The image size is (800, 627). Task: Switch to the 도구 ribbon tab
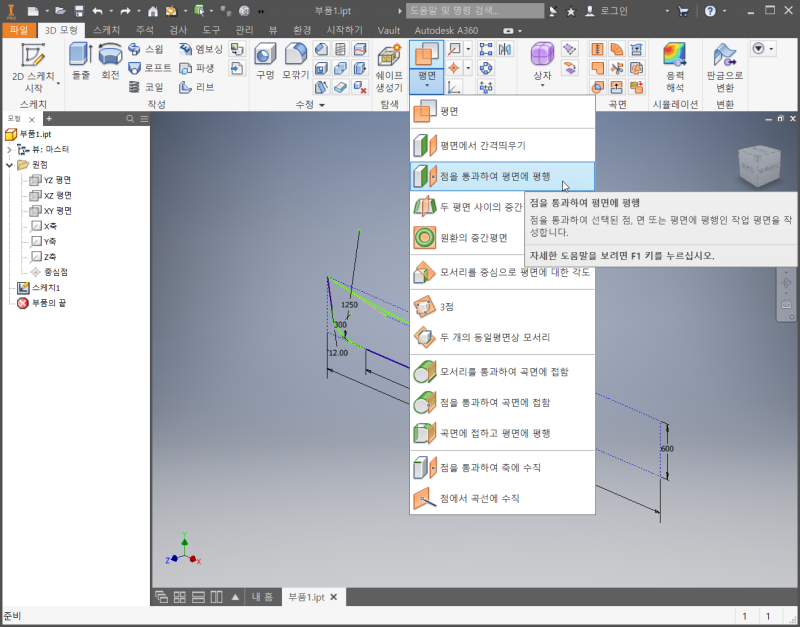click(x=211, y=30)
